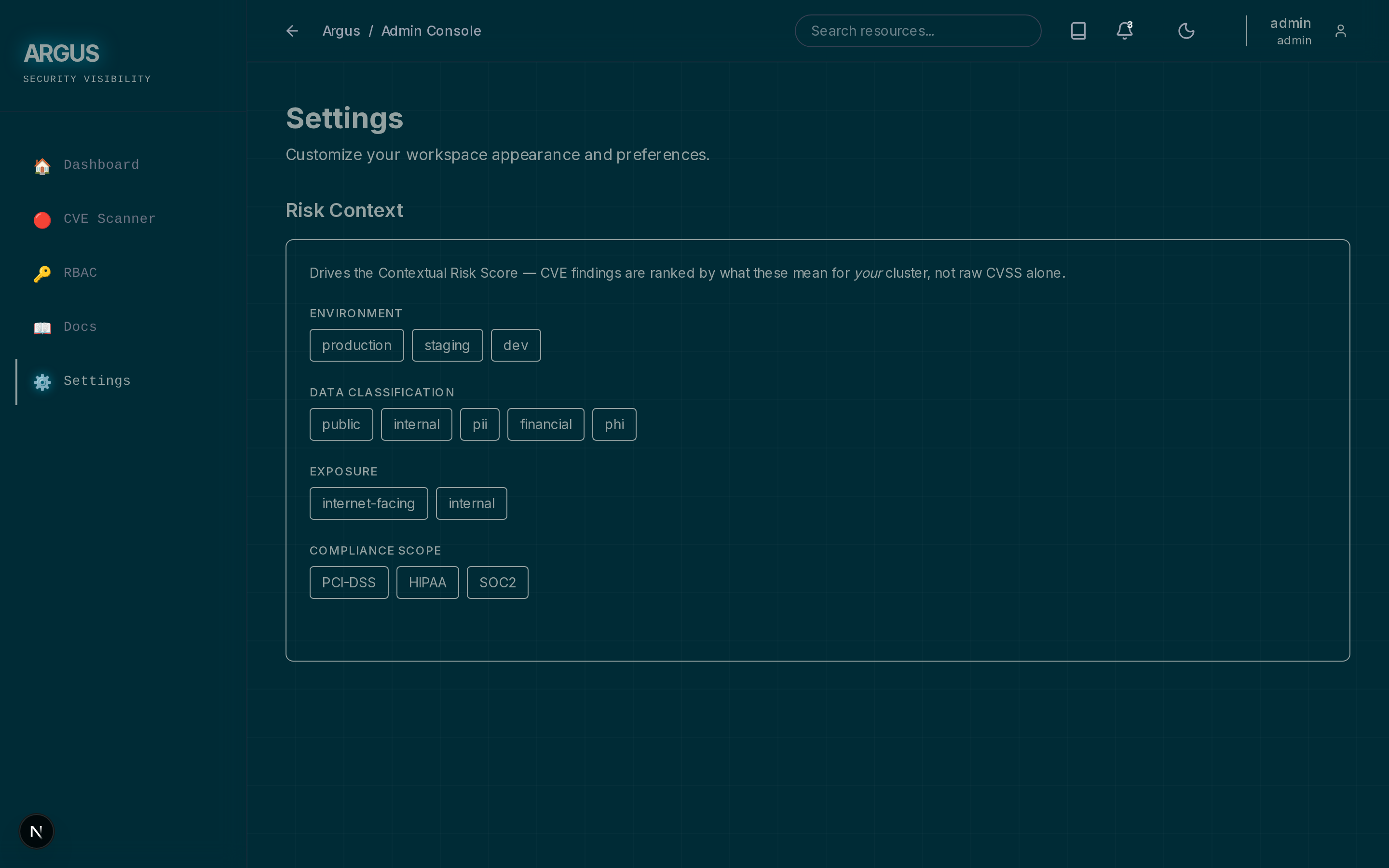Click the COMPLIANCE SCOPE label
This screenshot has height=868, width=1389.
point(375,551)
